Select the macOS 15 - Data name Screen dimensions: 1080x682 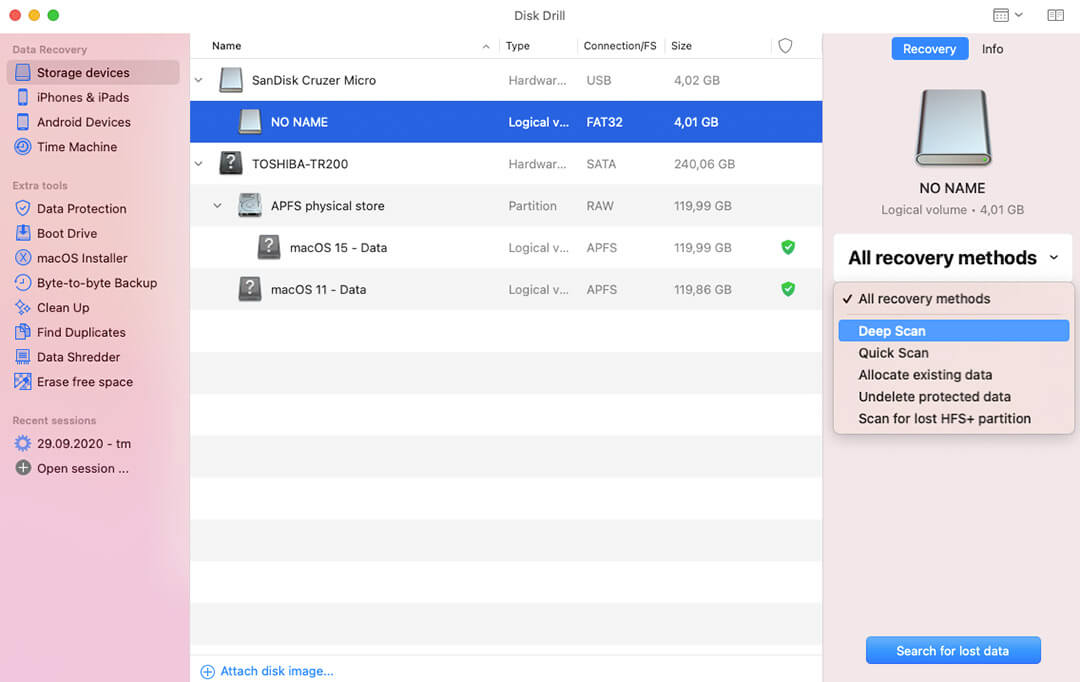[x=338, y=247]
